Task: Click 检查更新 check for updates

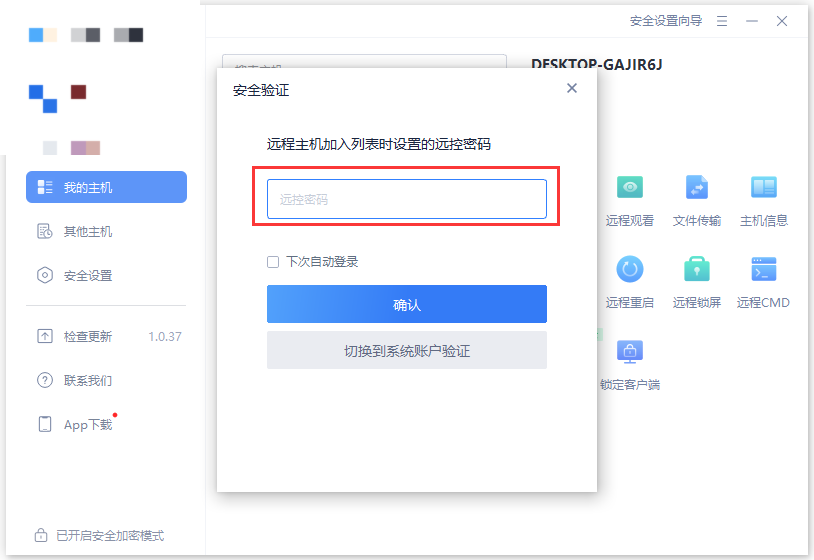Action: [88, 336]
